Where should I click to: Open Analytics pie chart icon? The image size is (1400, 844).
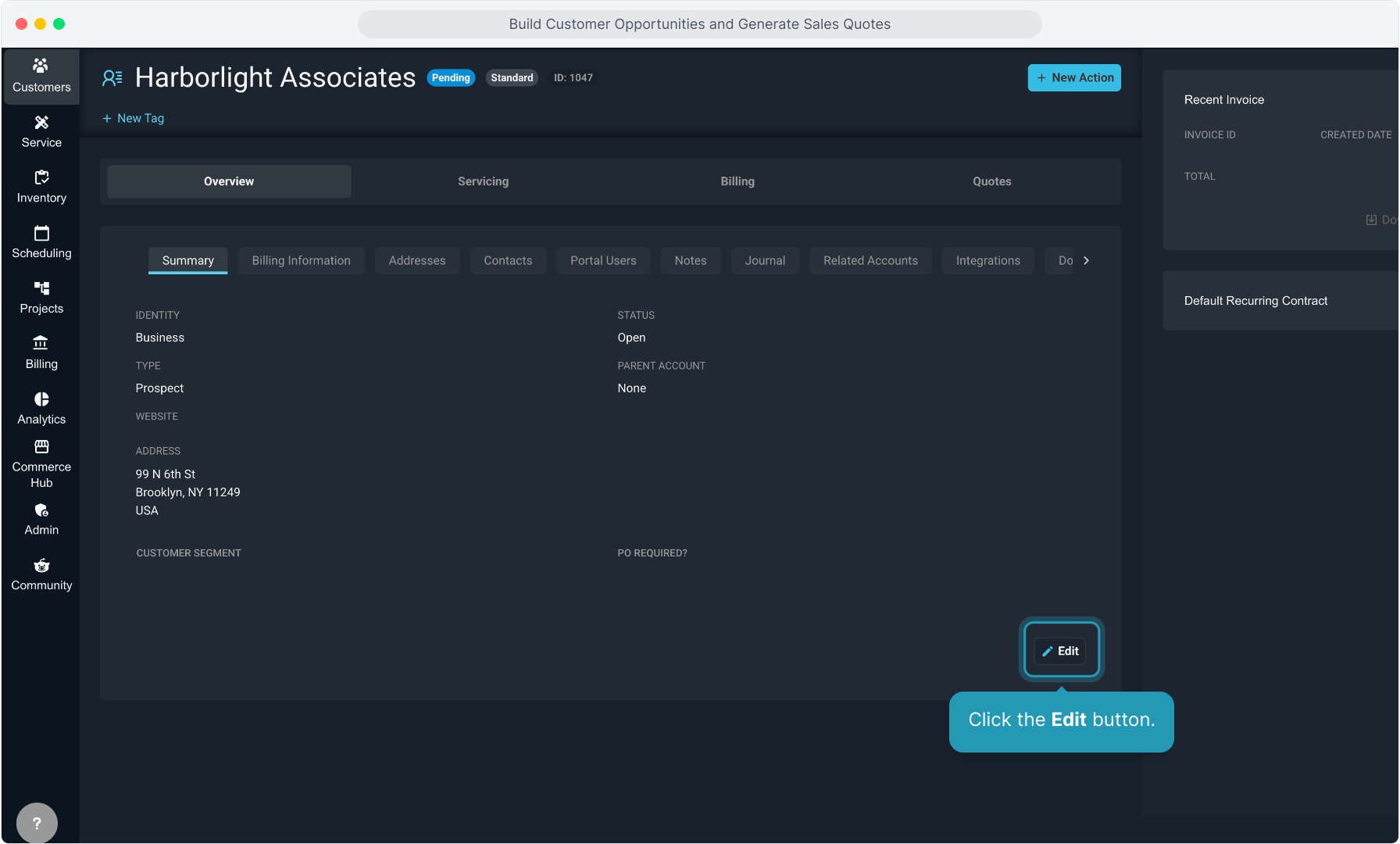click(41, 399)
